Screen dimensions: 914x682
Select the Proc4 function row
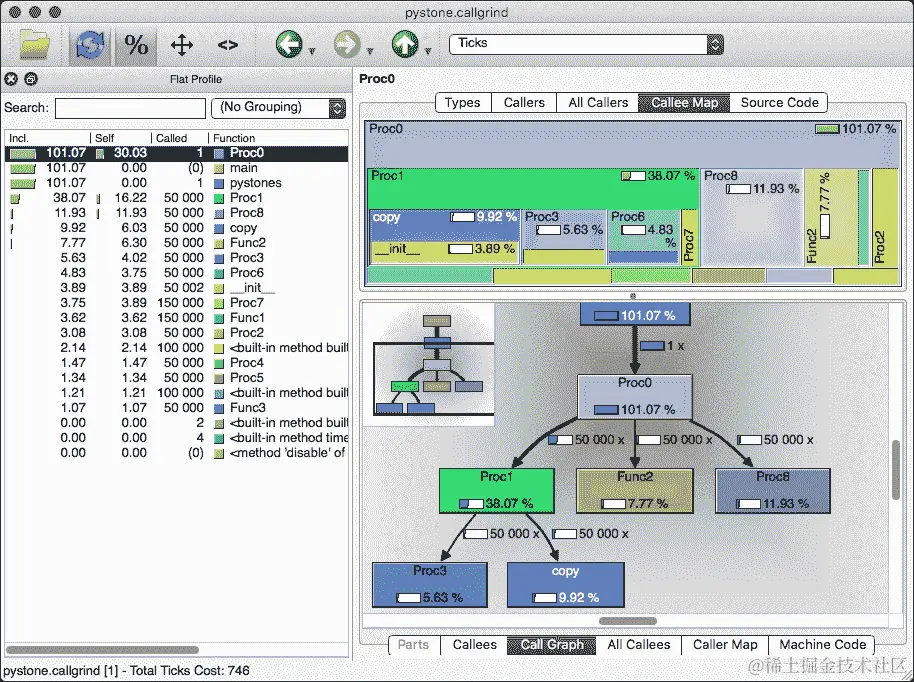[177, 363]
